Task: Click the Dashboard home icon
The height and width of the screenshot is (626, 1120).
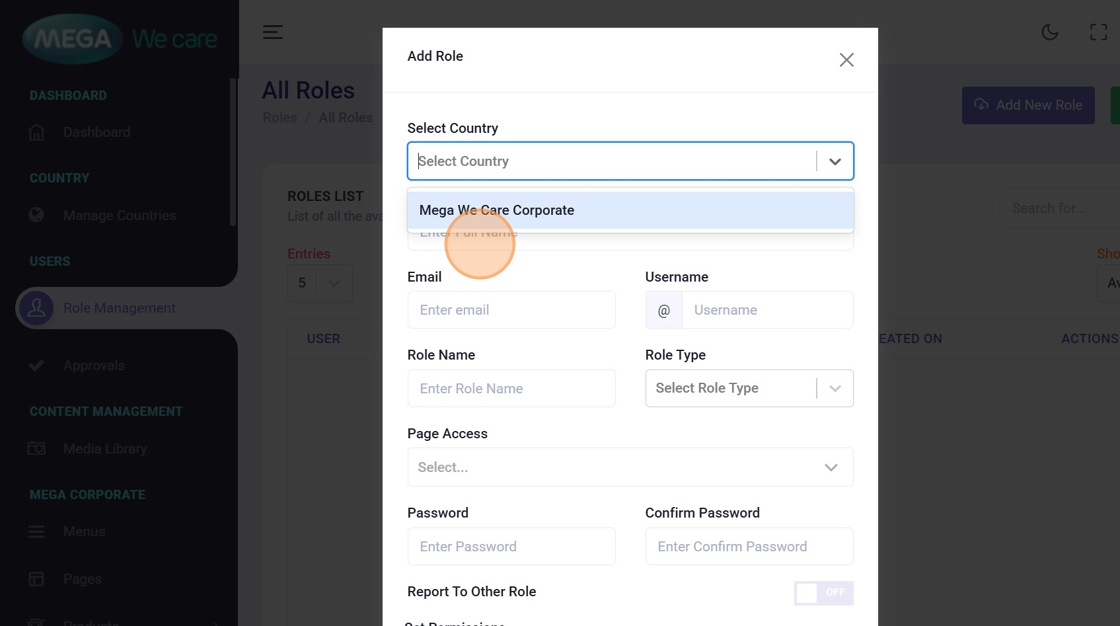Action: (x=37, y=132)
